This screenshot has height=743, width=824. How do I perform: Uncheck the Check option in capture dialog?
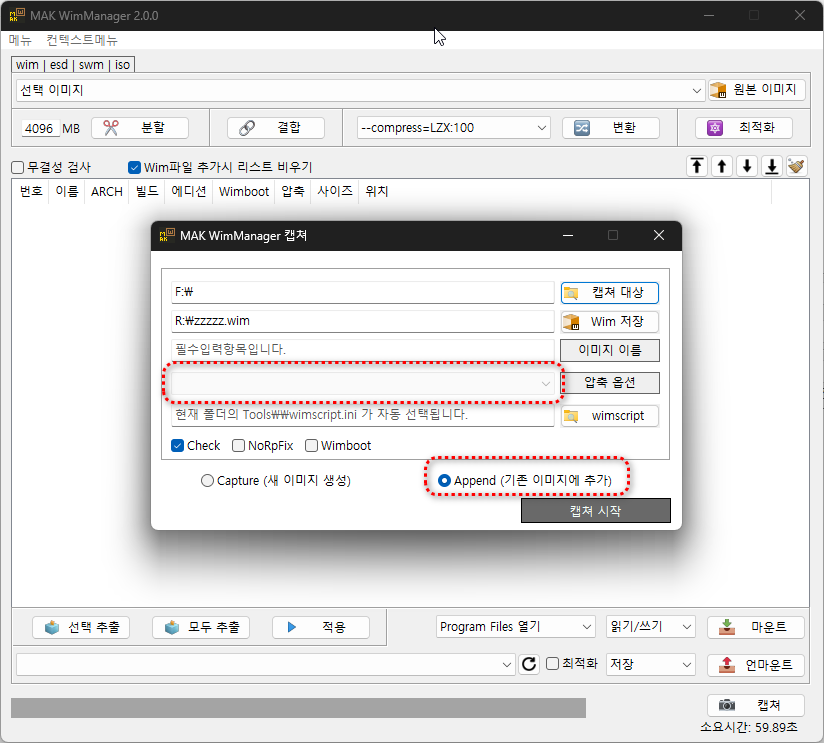[x=177, y=446]
